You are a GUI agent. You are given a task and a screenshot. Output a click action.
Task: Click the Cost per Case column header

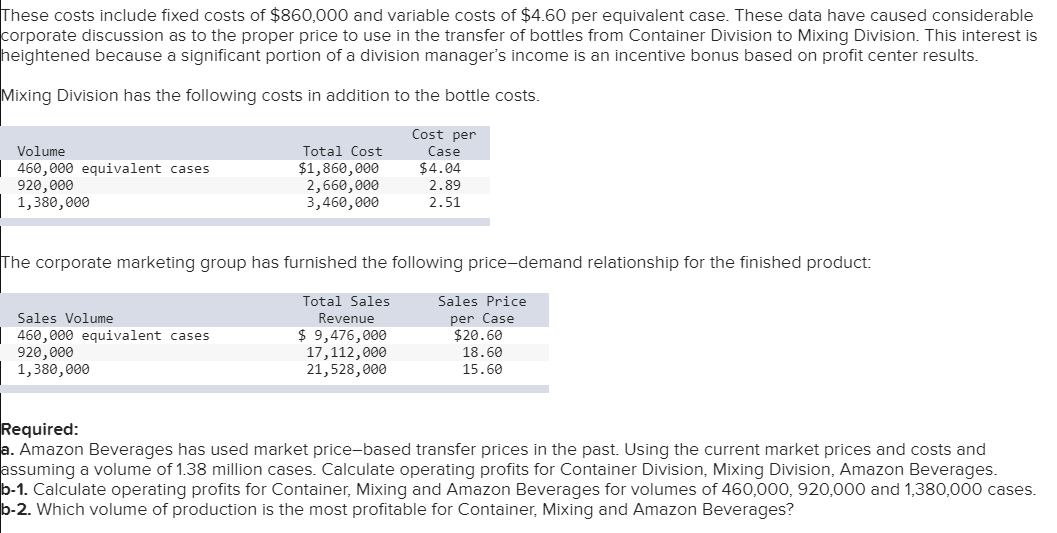pyautogui.click(x=443, y=143)
